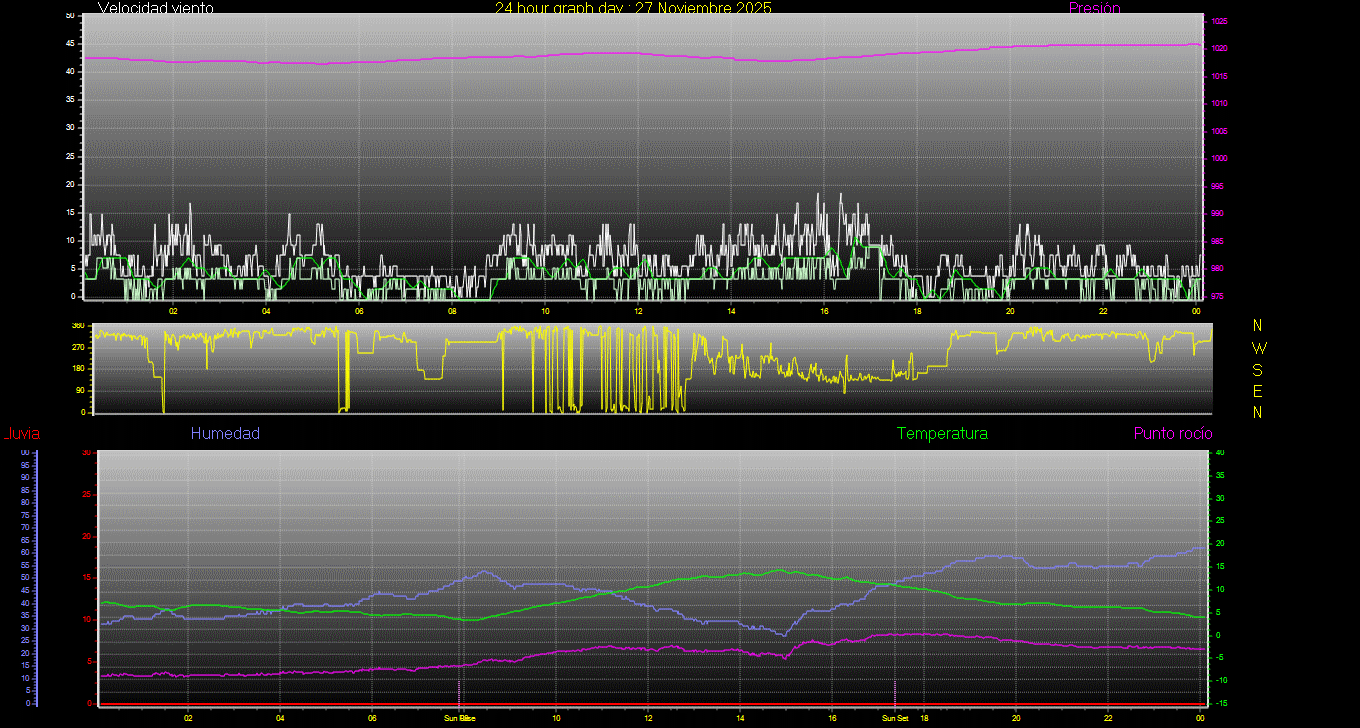The height and width of the screenshot is (728, 1360).
Task: Select the 'Punto rocío' legend label
Action: (x=1172, y=434)
